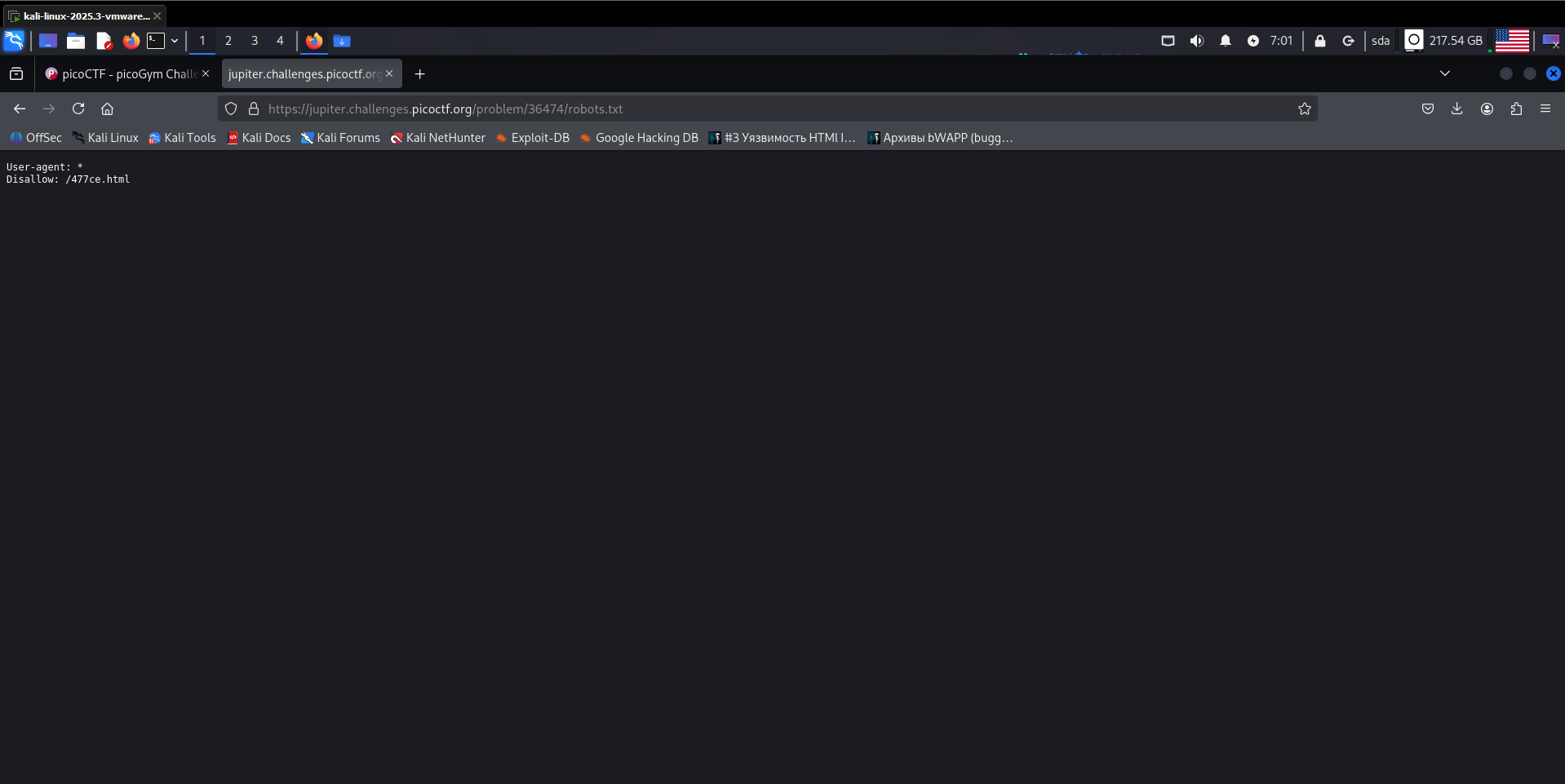Open the Firefox downloads panel

click(x=1456, y=109)
